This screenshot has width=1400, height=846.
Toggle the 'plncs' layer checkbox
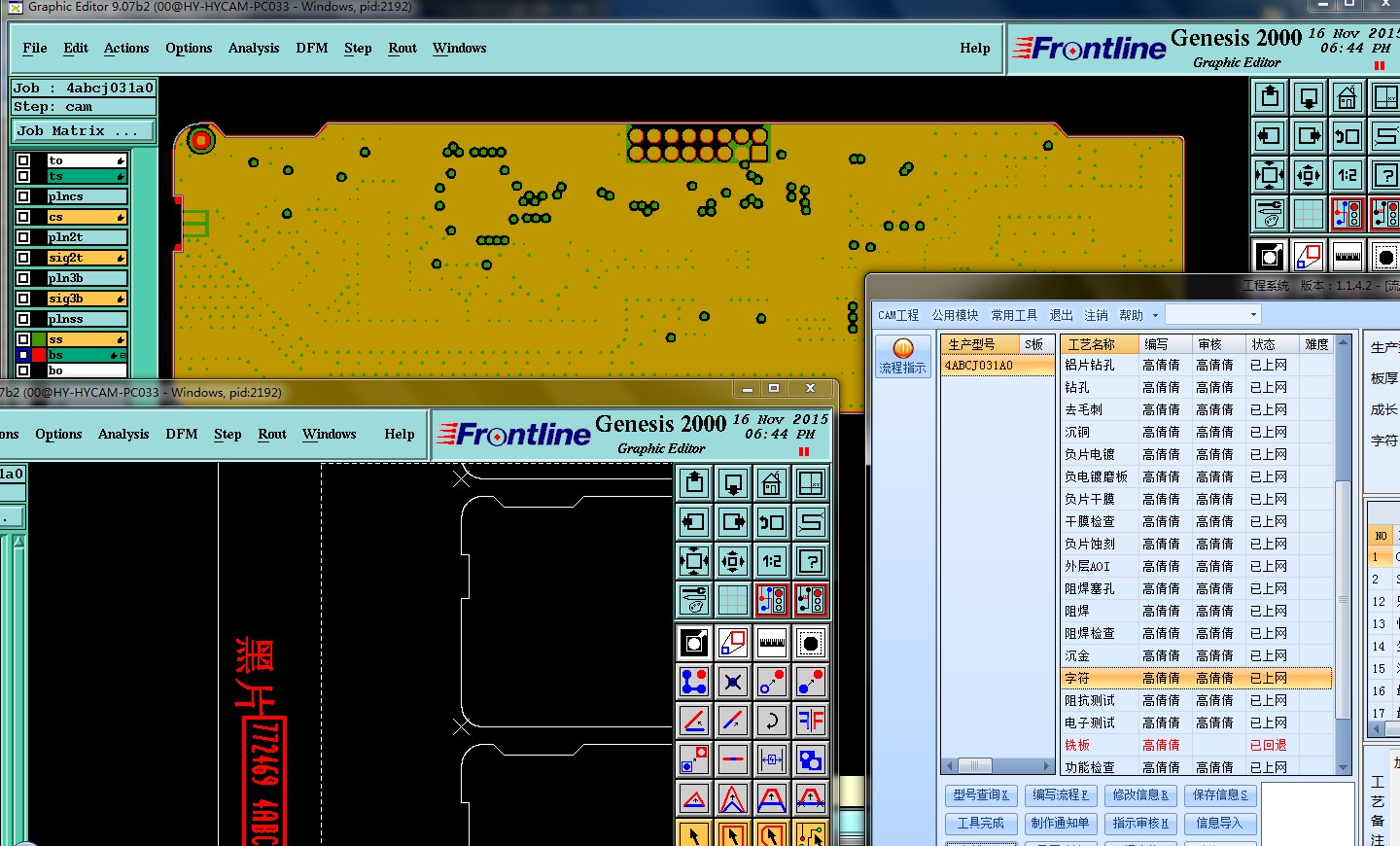[x=23, y=196]
